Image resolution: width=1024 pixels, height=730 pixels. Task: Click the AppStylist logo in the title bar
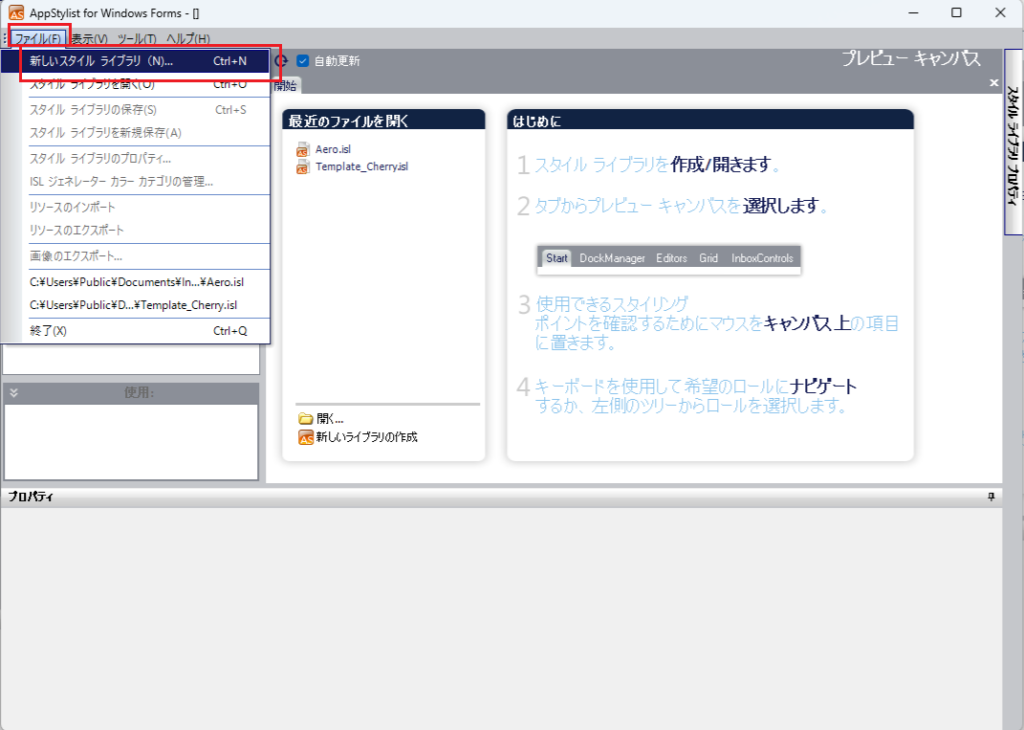pos(16,13)
